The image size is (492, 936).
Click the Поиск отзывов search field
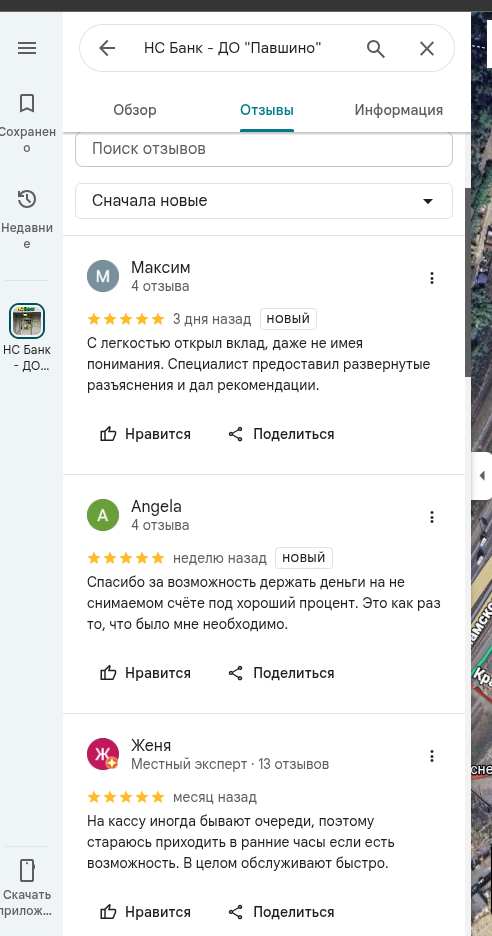[263, 149]
